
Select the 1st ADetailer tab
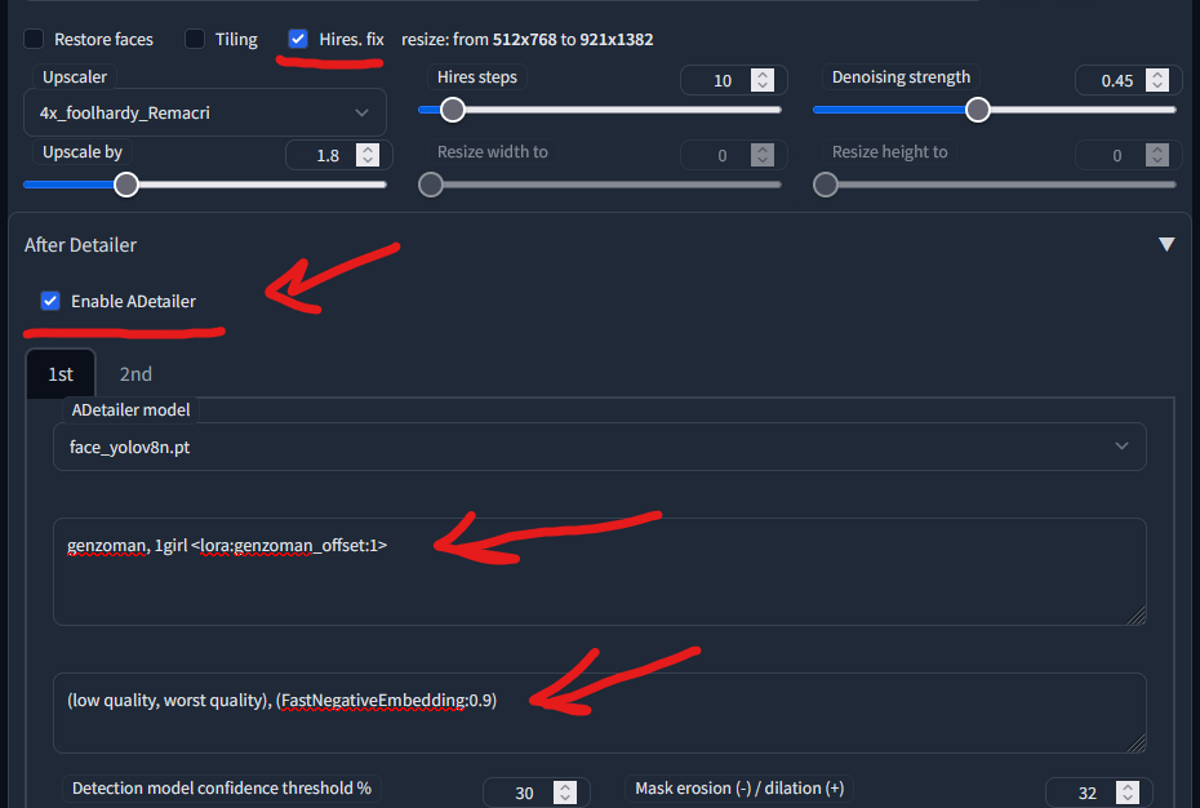(61, 374)
